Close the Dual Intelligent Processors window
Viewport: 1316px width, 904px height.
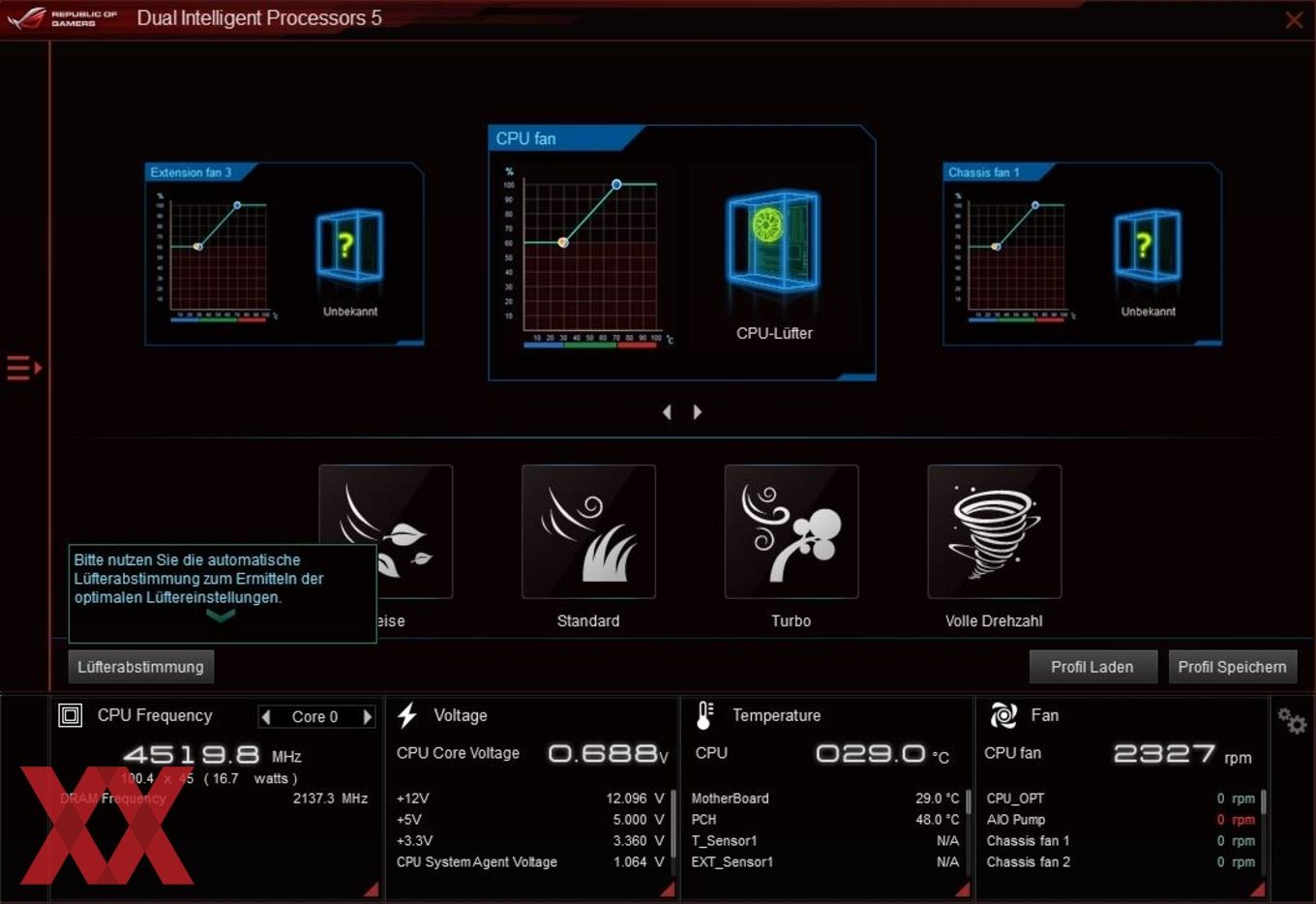click(1294, 19)
